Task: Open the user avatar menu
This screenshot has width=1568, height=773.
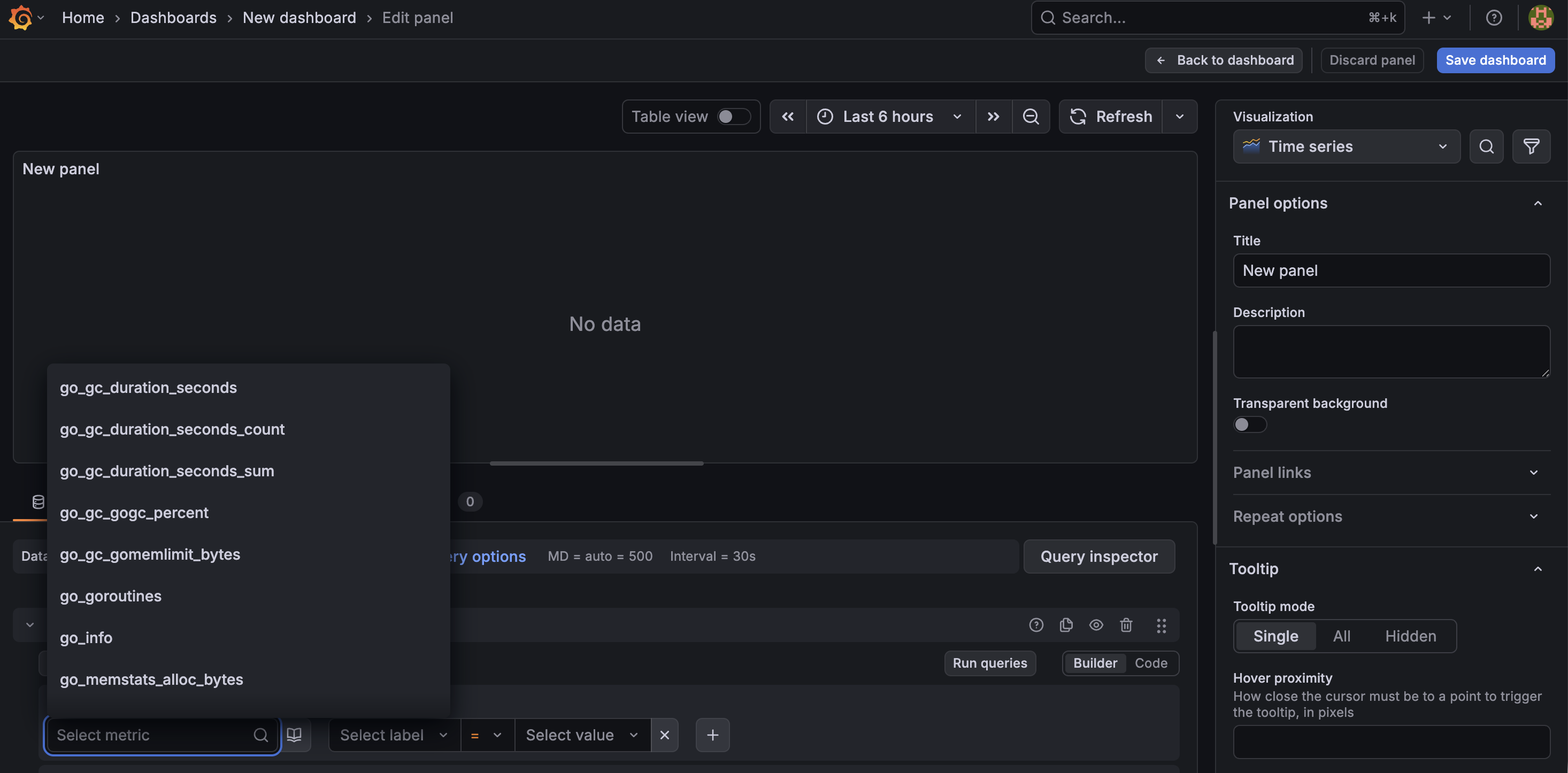Action: (x=1541, y=18)
